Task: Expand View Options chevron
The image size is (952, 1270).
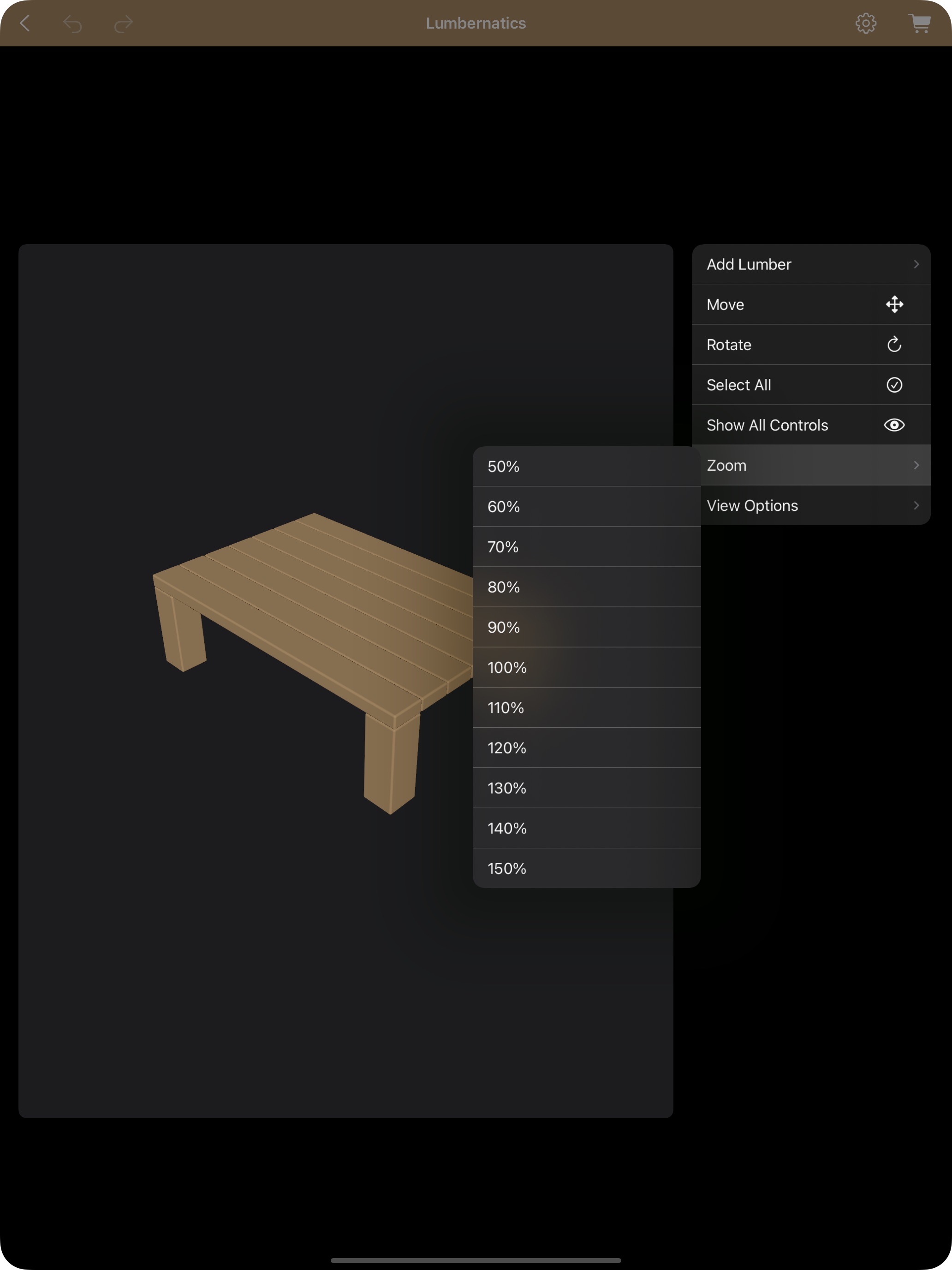Action: pyautogui.click(x=916, y=505)
